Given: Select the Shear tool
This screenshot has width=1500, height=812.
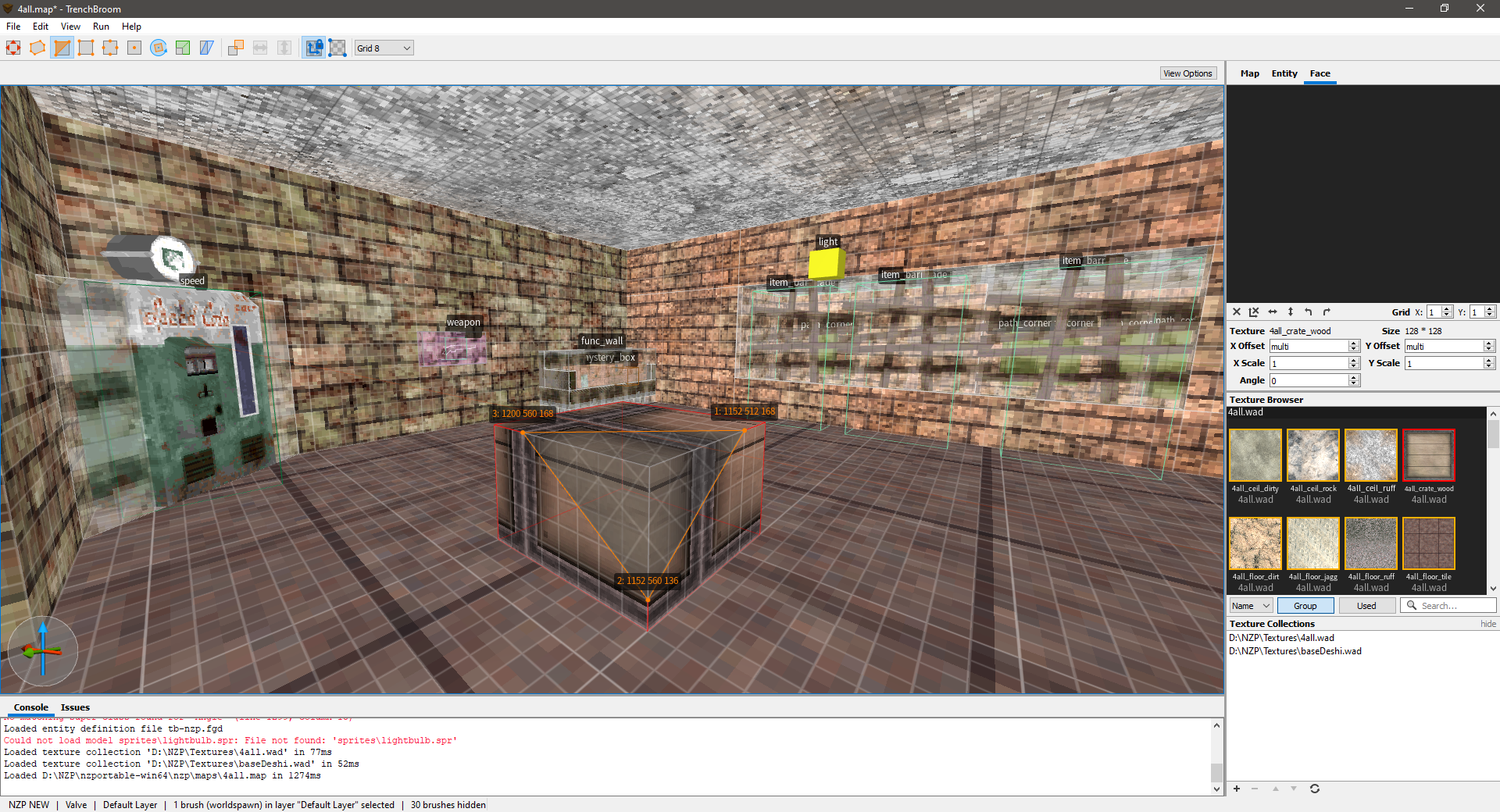Looking at the screenshot, I should point(206,48).
